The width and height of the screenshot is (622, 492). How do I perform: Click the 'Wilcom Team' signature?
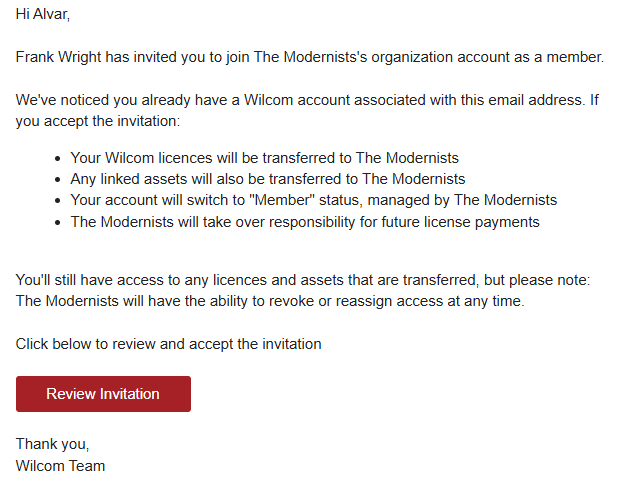coord(60,466)
